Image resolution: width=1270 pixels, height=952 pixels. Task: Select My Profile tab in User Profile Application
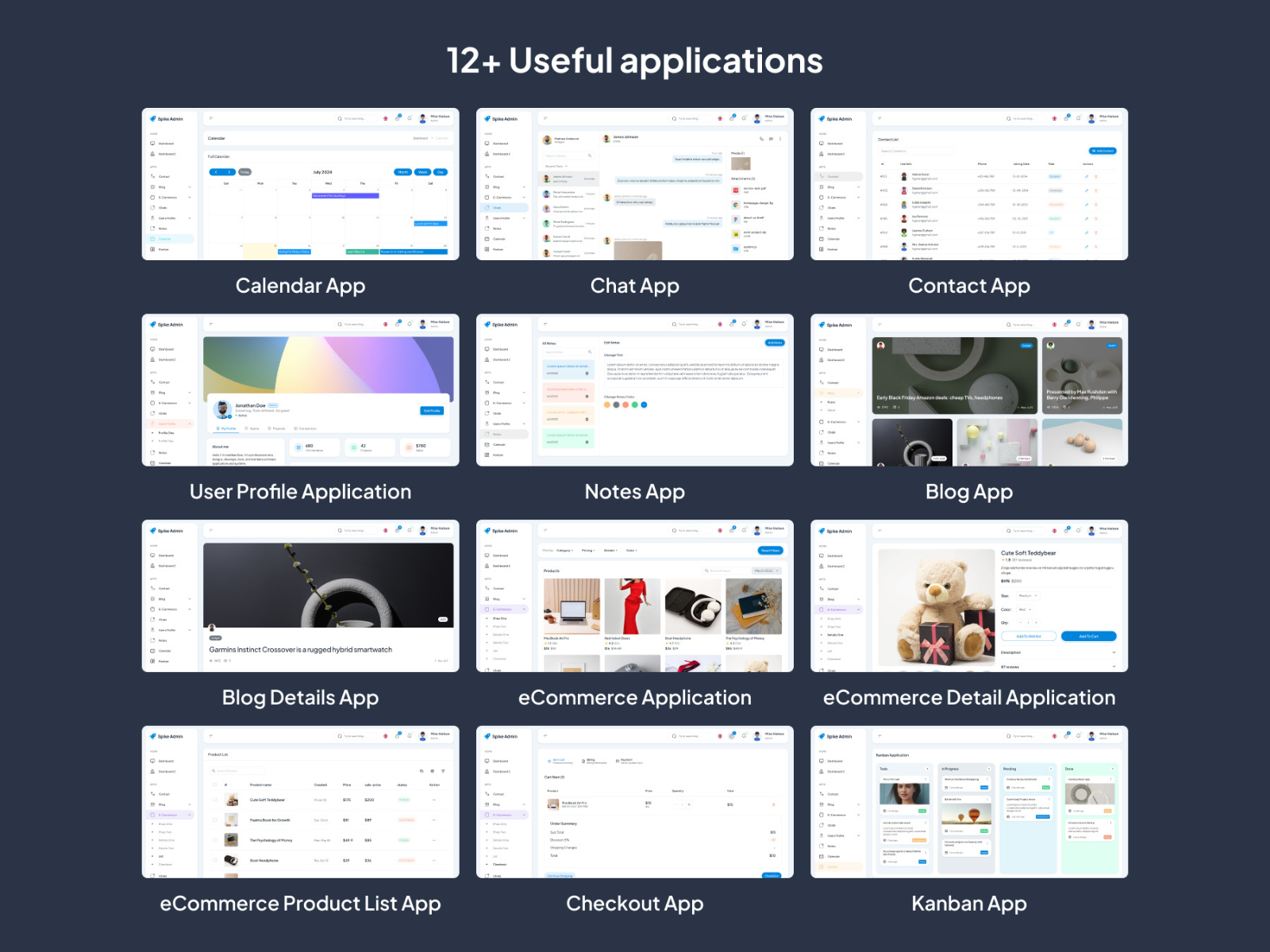(226, 428)
